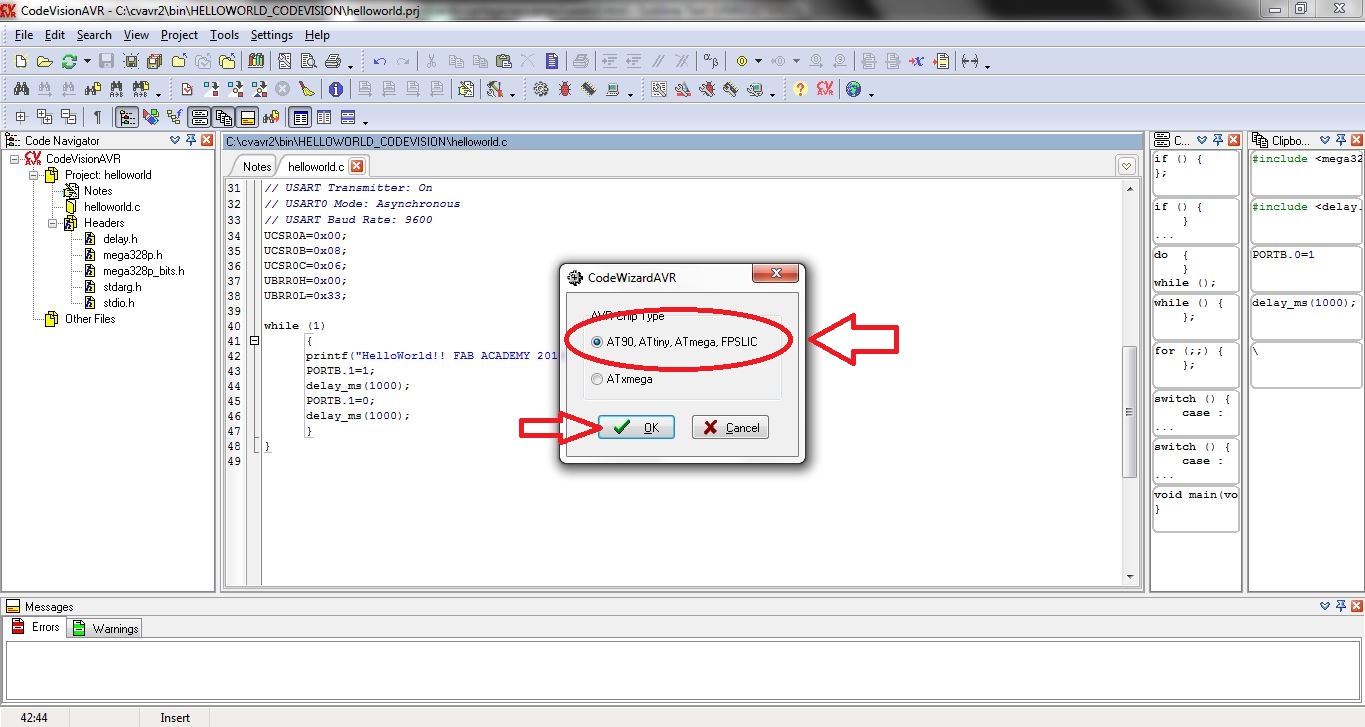Open the View menu
The height and width of the screenshot is (727, 1365).
(x=136, y=35)
